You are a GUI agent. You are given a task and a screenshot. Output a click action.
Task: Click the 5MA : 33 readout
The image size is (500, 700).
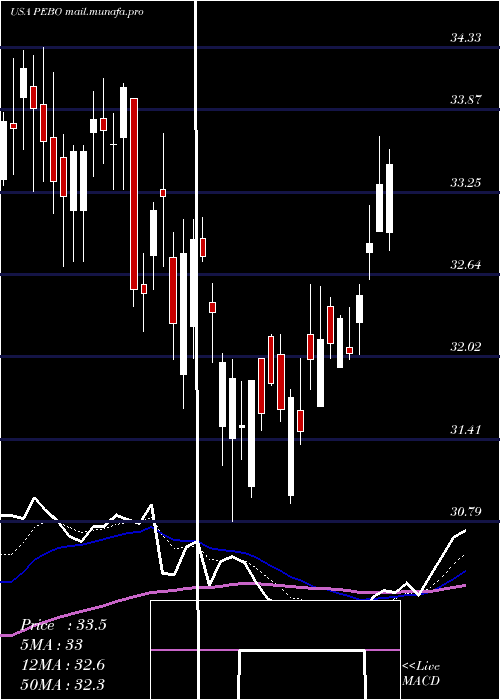(x=52, y=645)
